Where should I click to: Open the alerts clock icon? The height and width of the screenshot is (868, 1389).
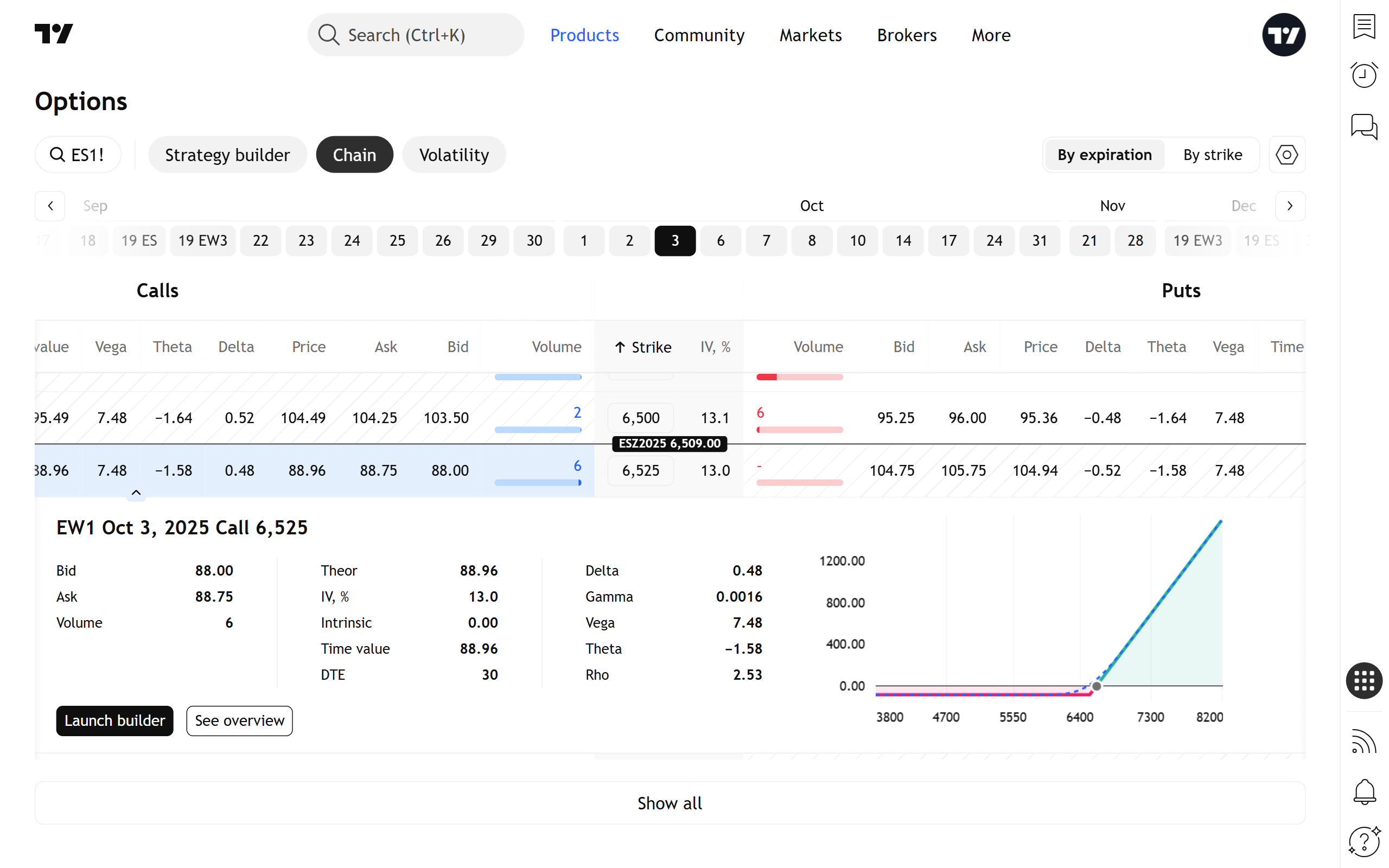coord(1363,75)
